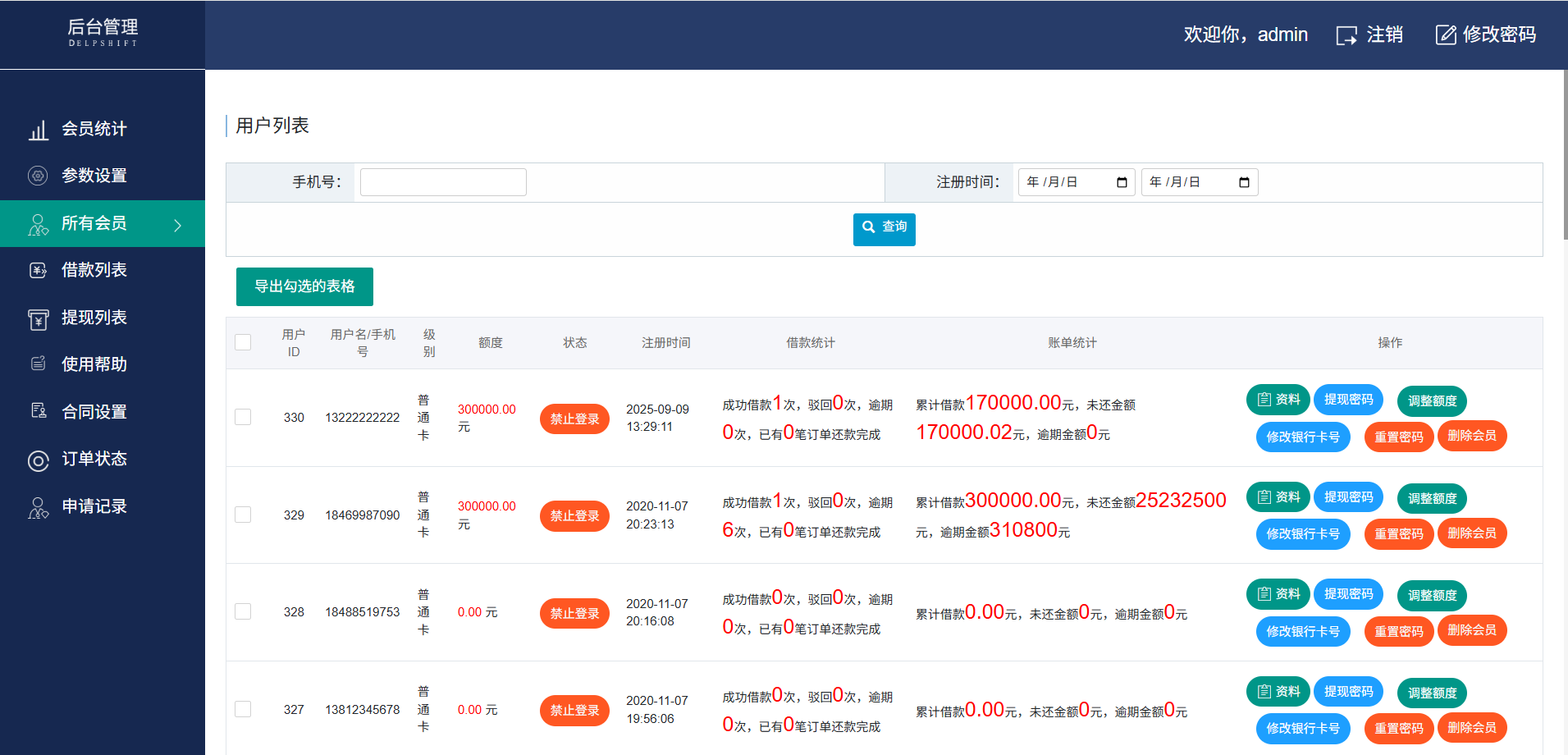The image size is (1568, 755).
Task: Click the 订单状态 circle icon
Action: (38, 460)
